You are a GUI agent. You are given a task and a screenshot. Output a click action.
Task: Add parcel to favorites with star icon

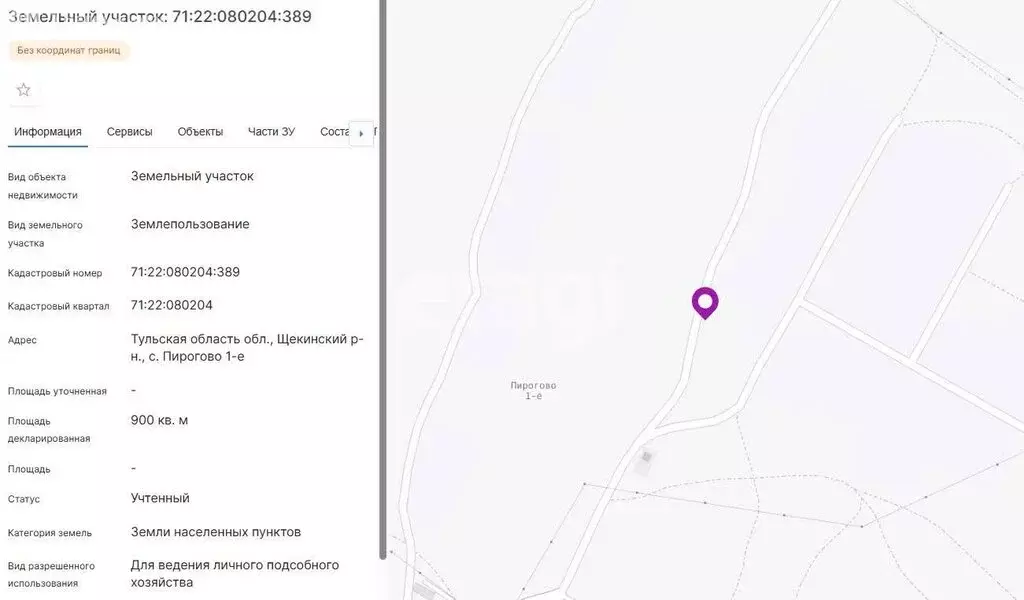(24, 90)
